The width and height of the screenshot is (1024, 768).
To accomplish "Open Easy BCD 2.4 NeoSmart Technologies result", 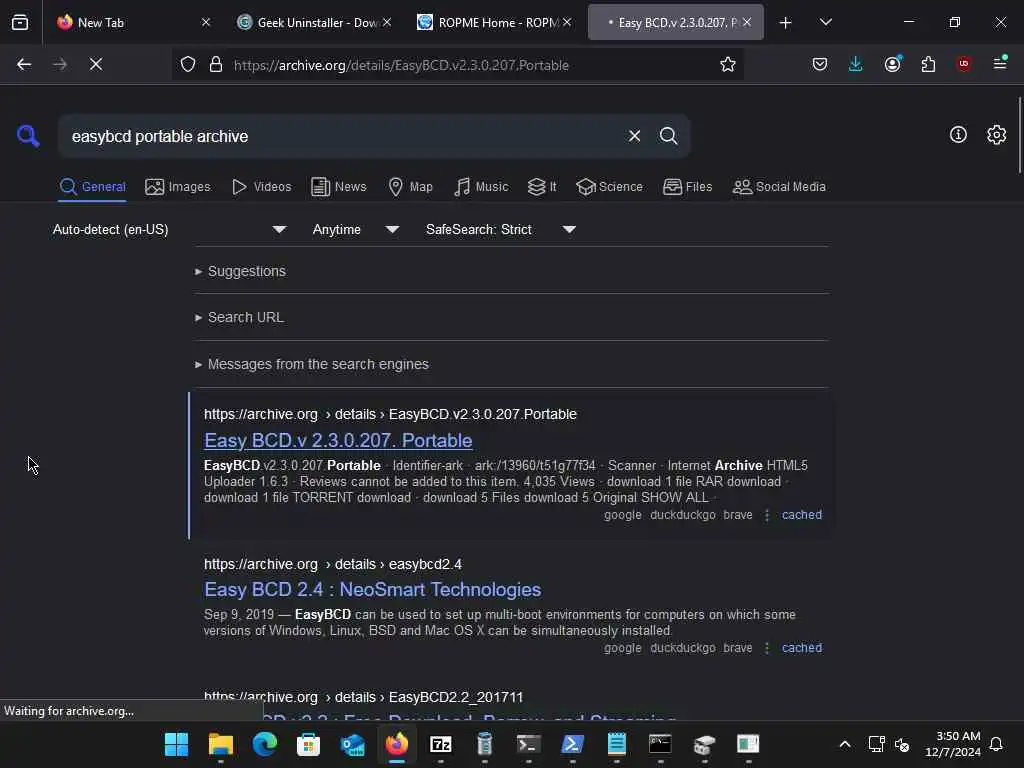I will 372,590.
